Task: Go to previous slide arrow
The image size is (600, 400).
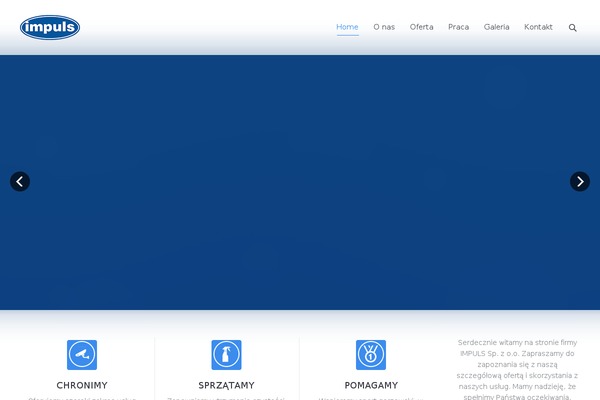Action: pyautogui.click(x=20, y=181)
